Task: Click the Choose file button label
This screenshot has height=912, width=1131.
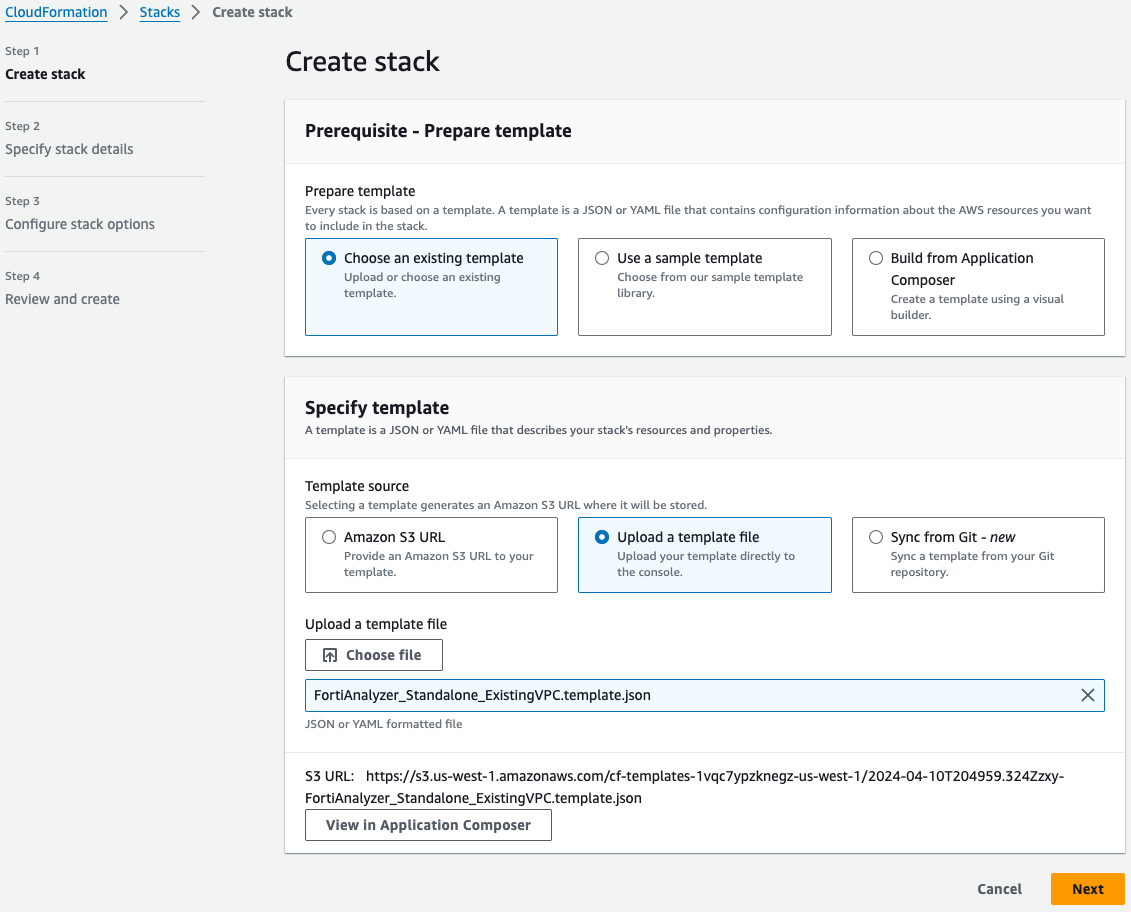Action: coord(383,655)
